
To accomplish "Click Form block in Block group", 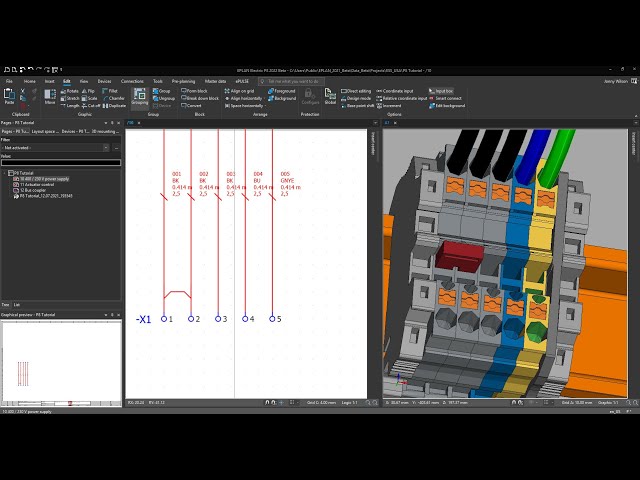I will (194, 91).
